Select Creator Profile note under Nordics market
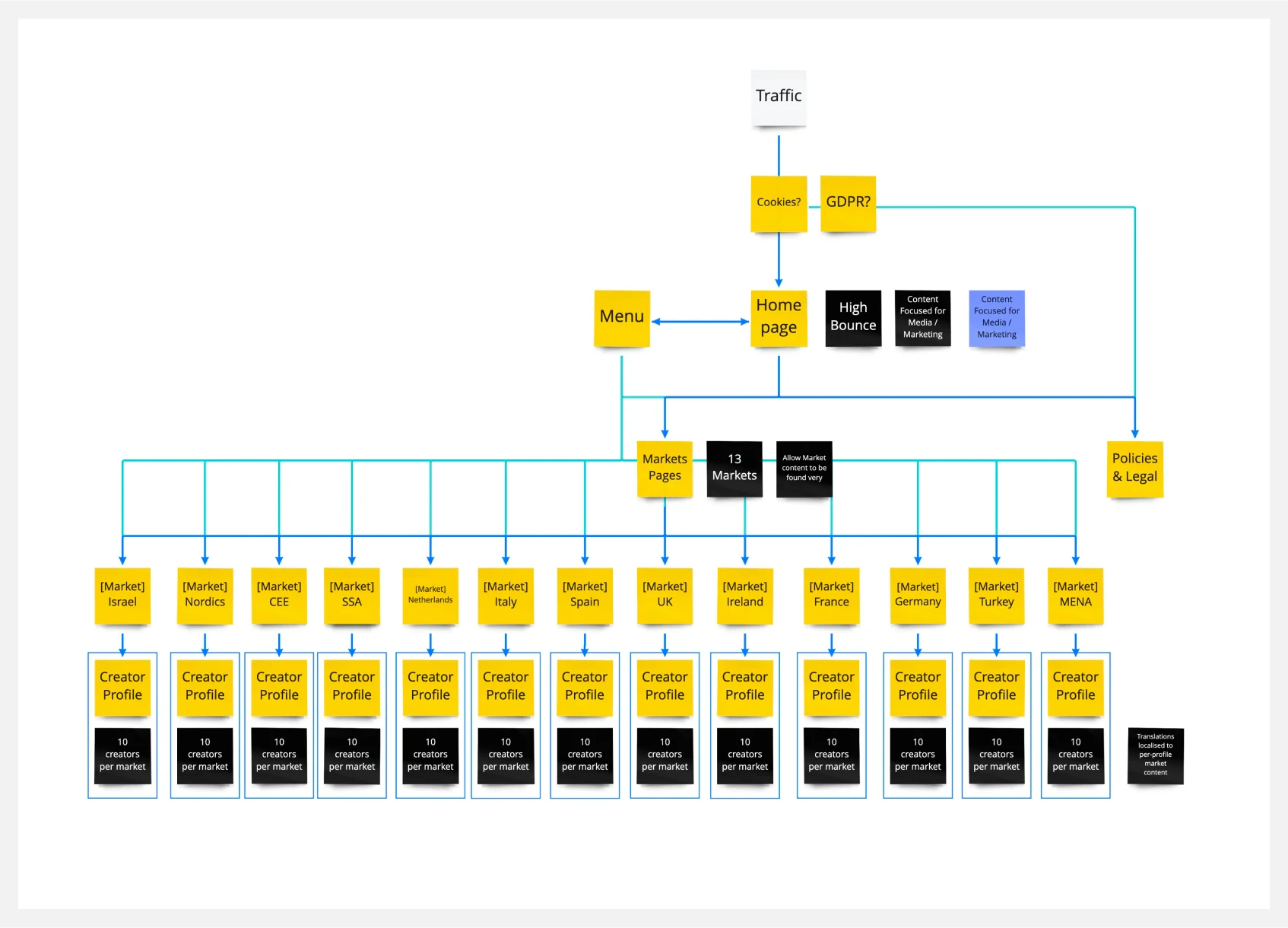This screenshot has height=928, width=1288. click(205, 688)
